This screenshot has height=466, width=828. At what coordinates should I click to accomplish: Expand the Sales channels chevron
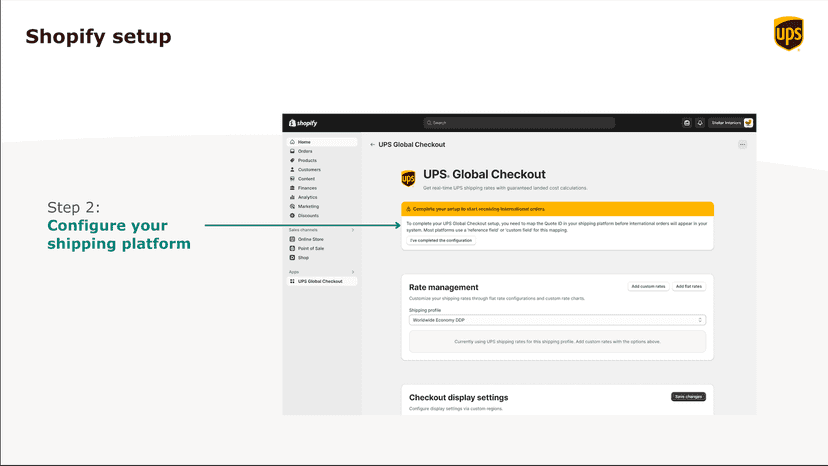(353, 230)
